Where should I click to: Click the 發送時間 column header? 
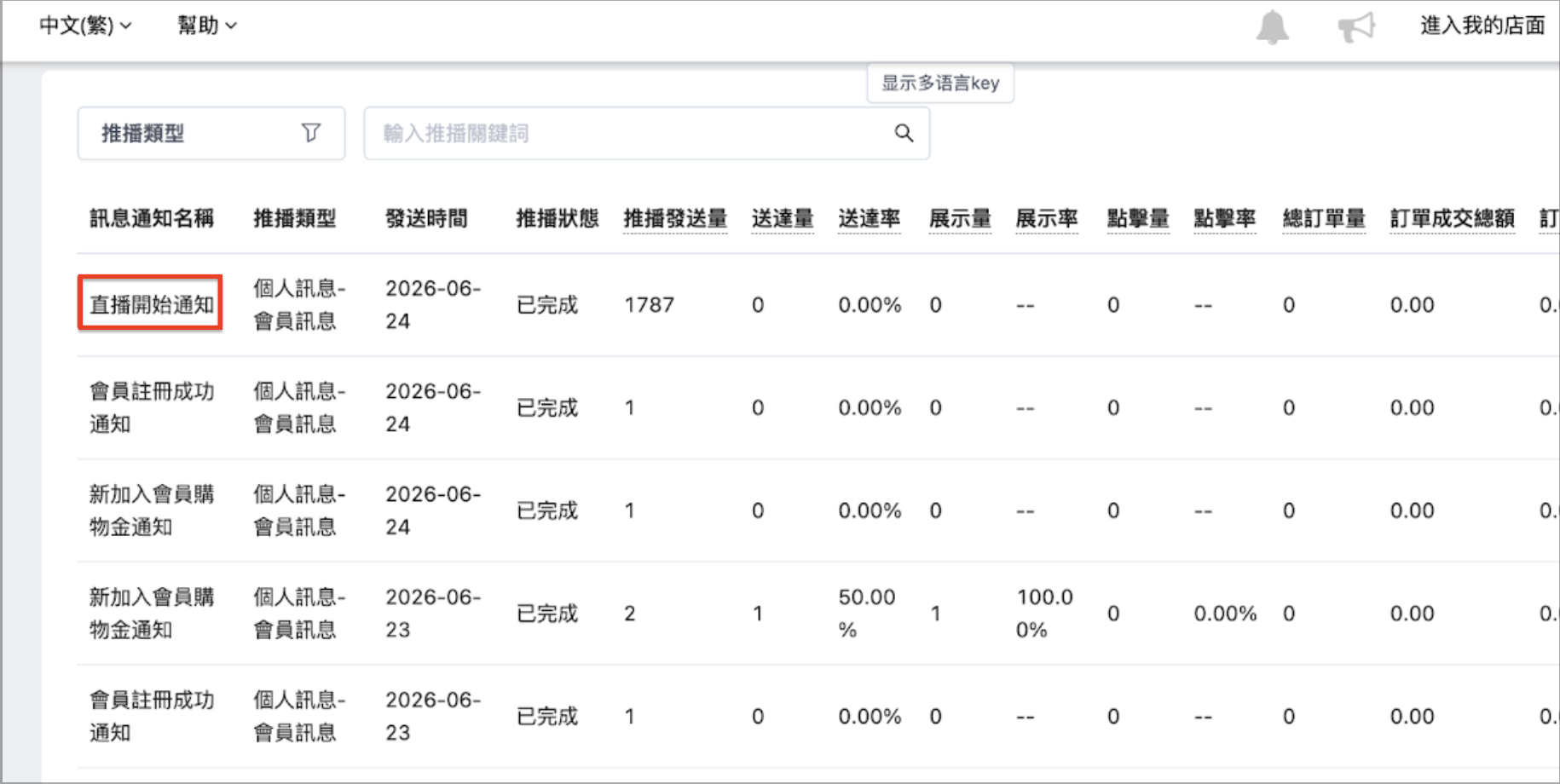tap(426, 219)
